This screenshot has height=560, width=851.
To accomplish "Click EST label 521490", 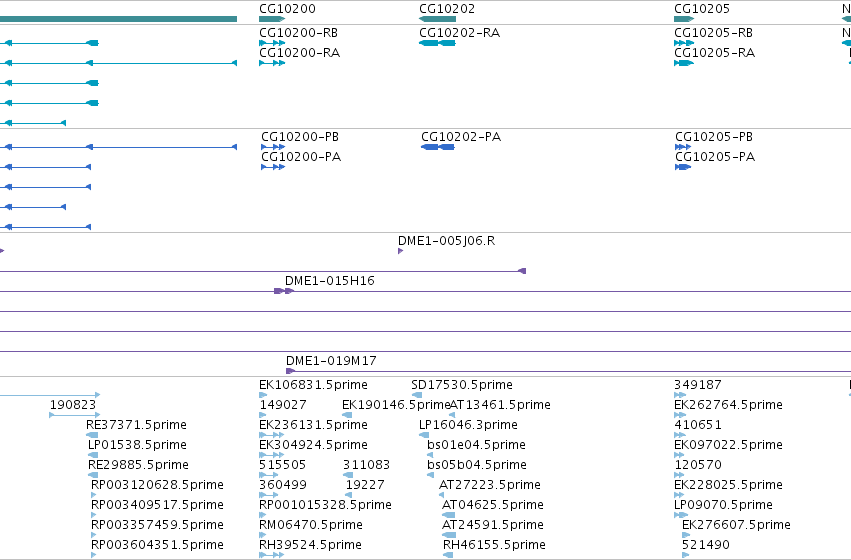I will coord(706,545).
